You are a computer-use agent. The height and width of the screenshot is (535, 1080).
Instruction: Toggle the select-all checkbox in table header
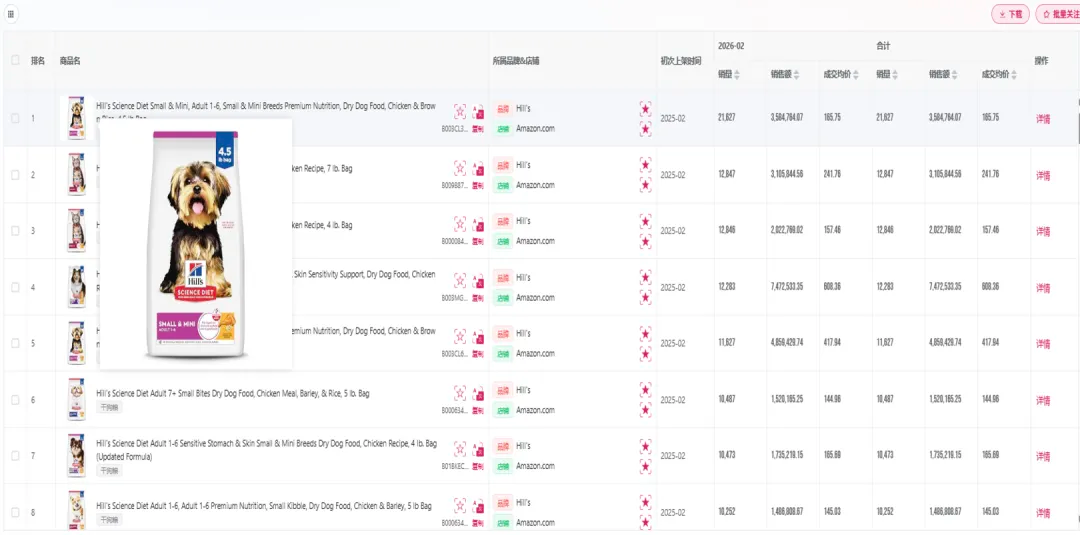point(15,60)
